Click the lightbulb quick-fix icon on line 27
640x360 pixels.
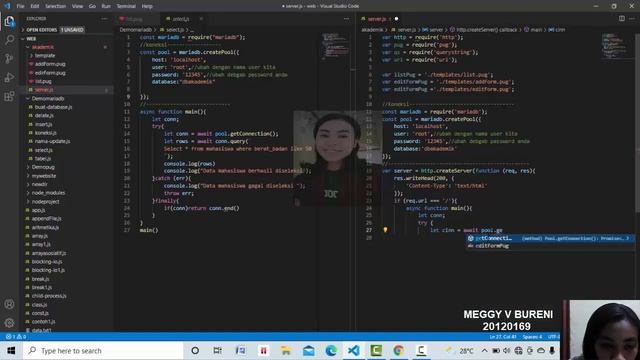click(x=385, y=230)
